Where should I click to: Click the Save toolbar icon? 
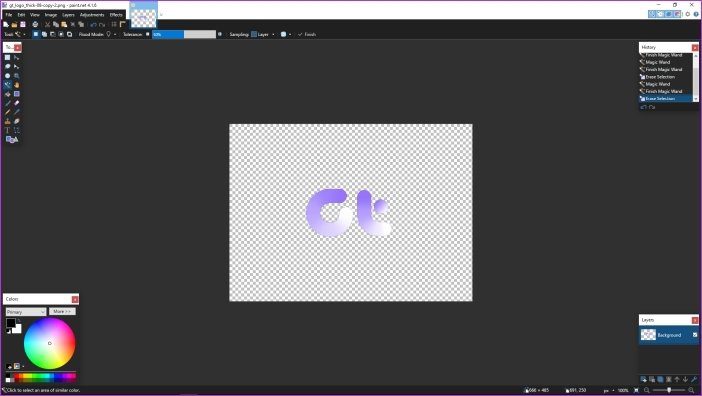23,25
